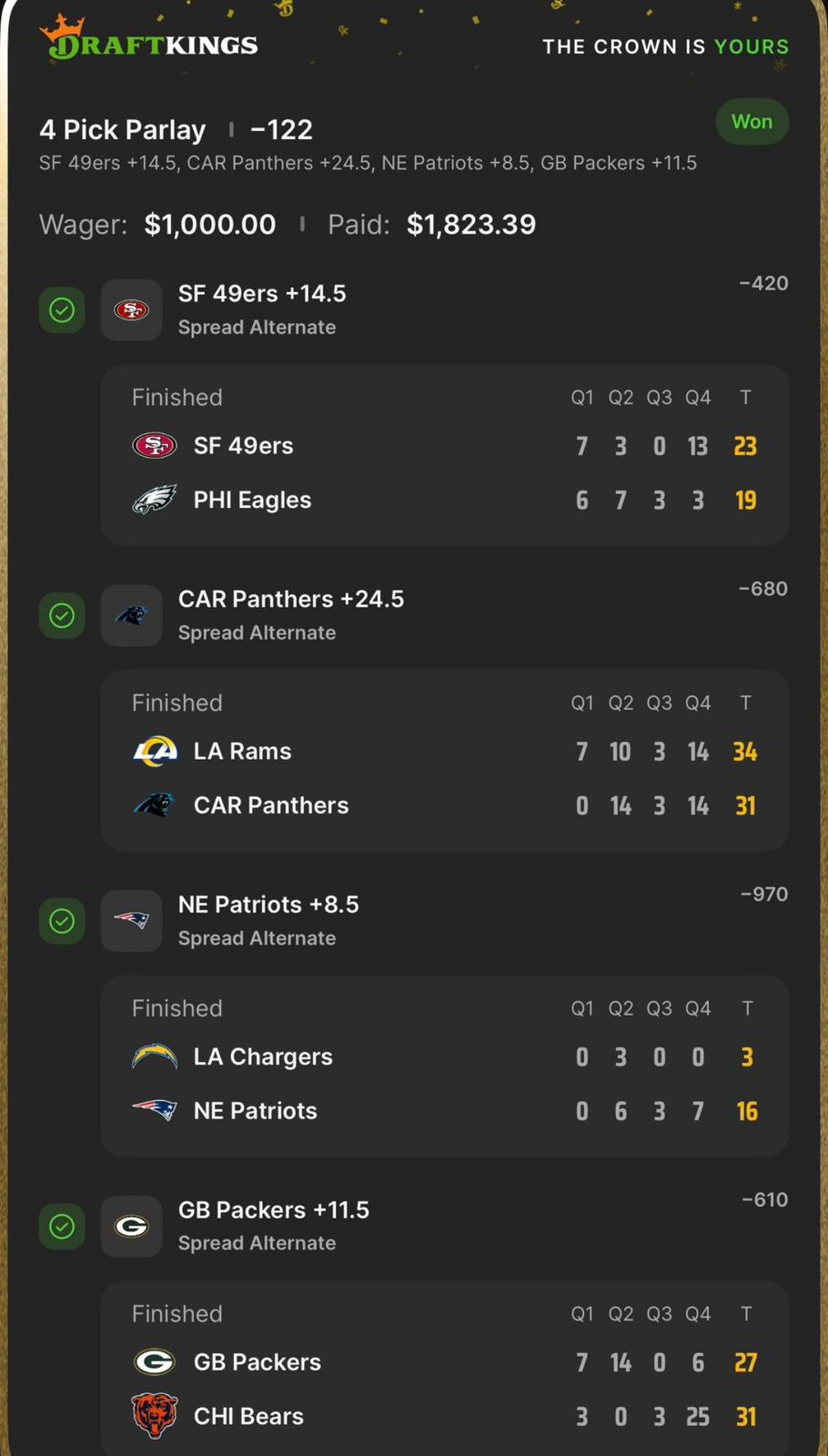Screen dimensions: 828x1456
Task: Click THE CROWN IS YOURS tagline
Action: 665,46
